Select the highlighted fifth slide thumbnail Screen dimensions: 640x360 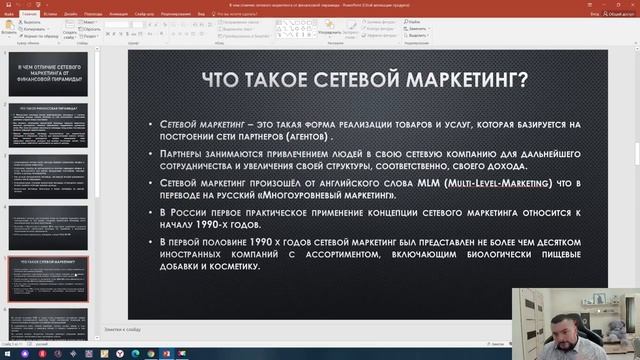[48, 279]
